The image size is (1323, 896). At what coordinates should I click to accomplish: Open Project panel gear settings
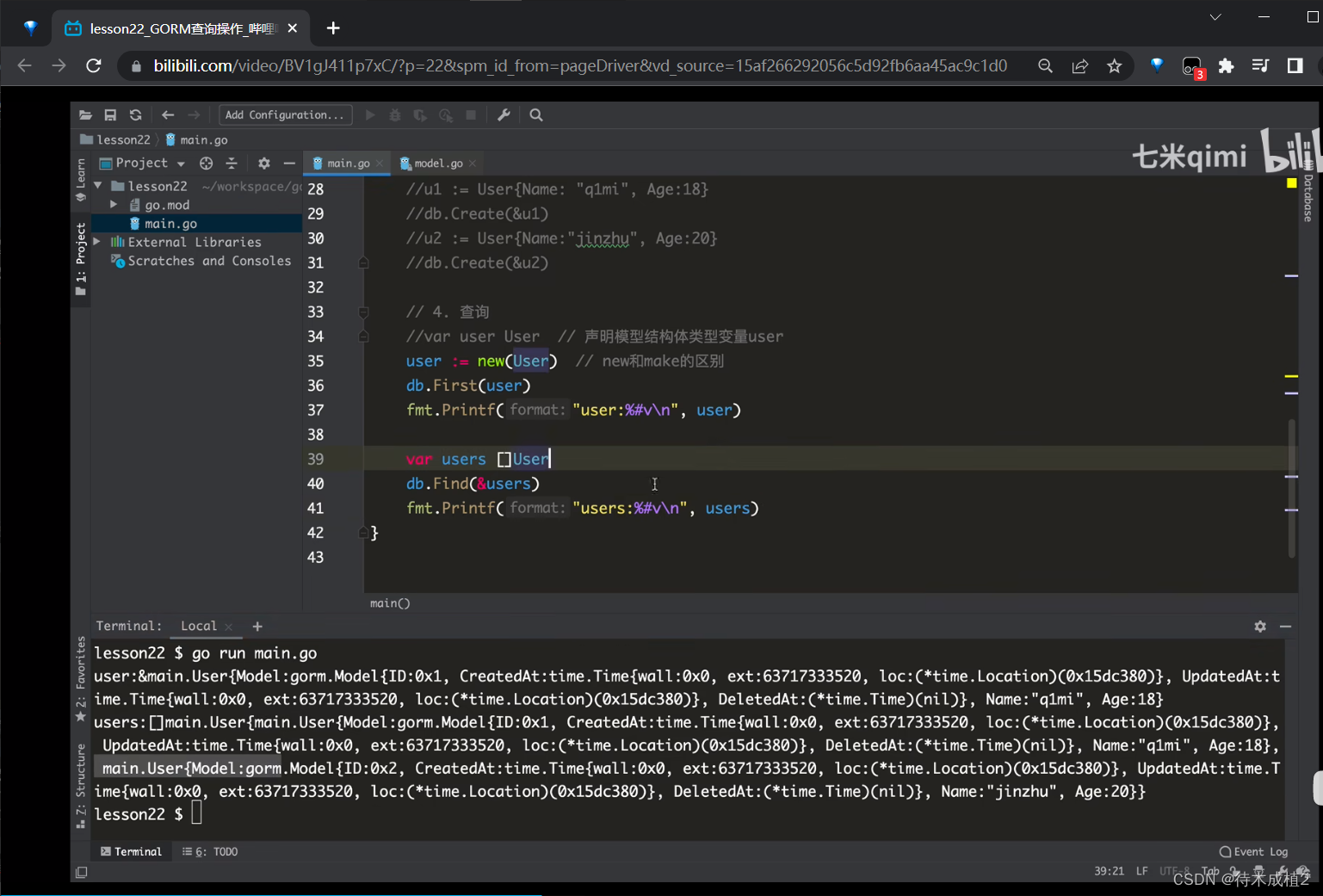point(264,164)
